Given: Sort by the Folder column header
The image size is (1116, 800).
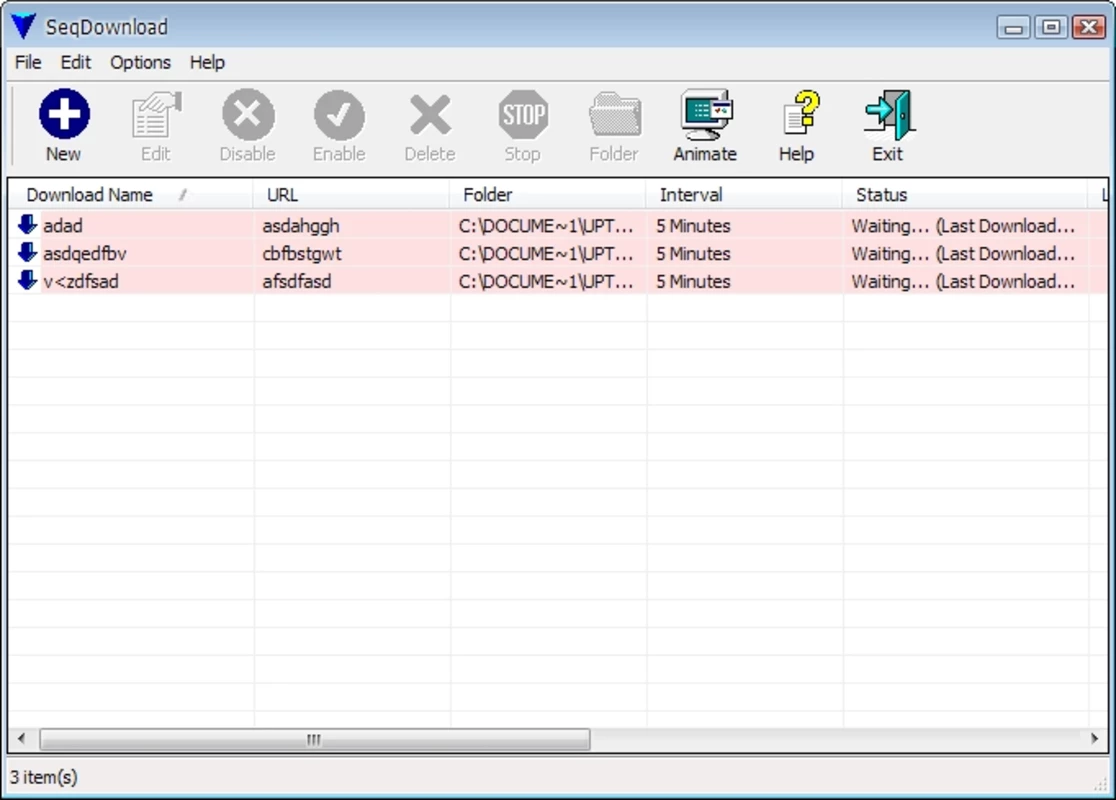Looking at the screenshot, I should click(547, 194).
